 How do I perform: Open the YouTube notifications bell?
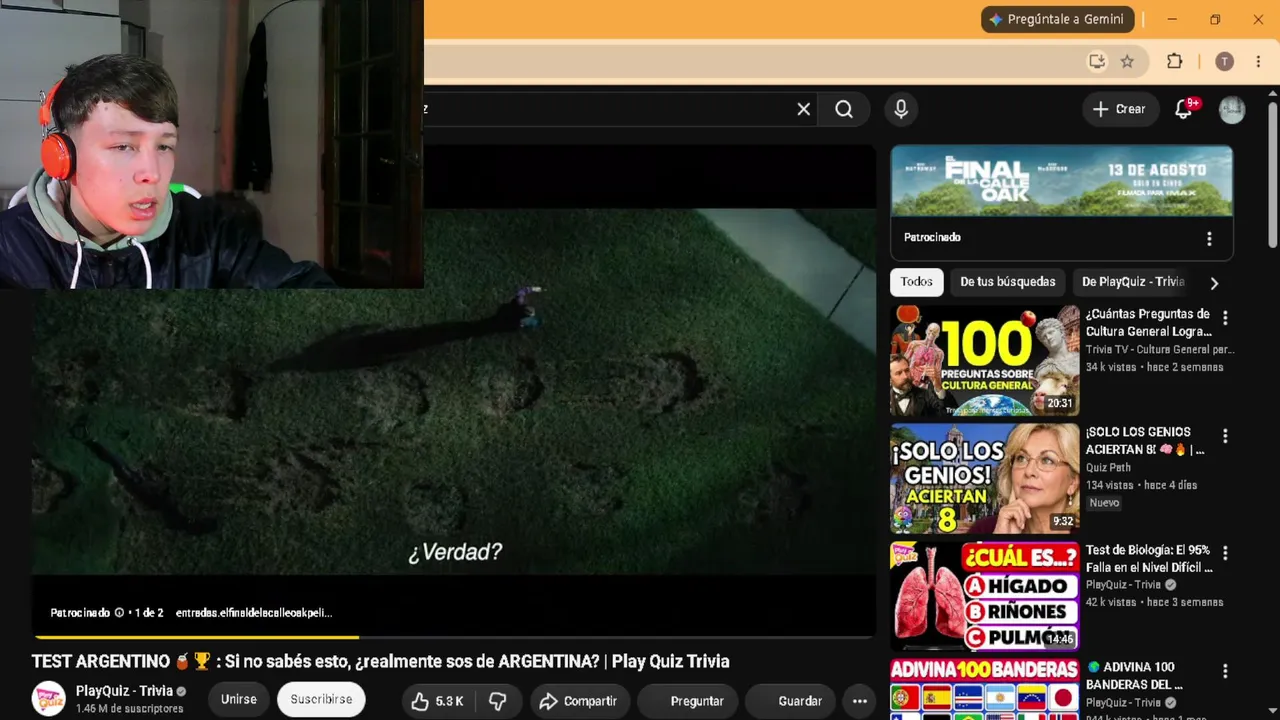tap(1184, 109)
